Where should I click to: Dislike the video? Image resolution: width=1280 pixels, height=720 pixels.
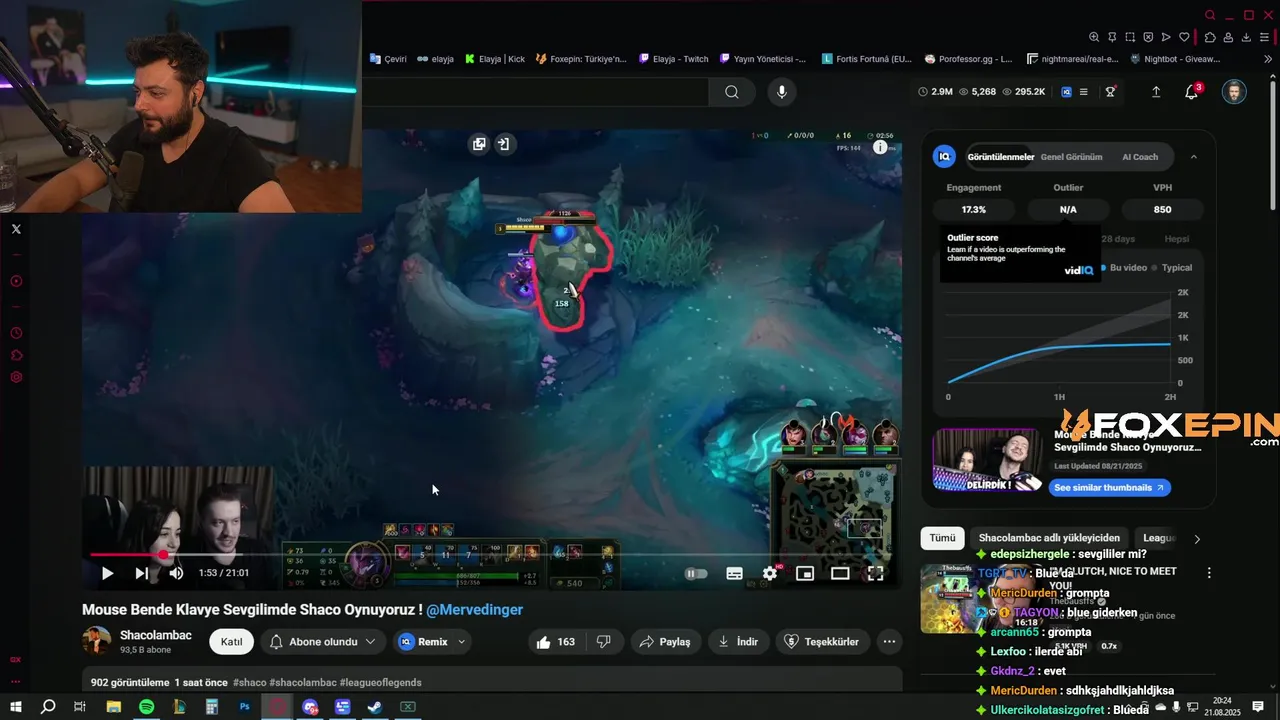[x=604, y=642]
